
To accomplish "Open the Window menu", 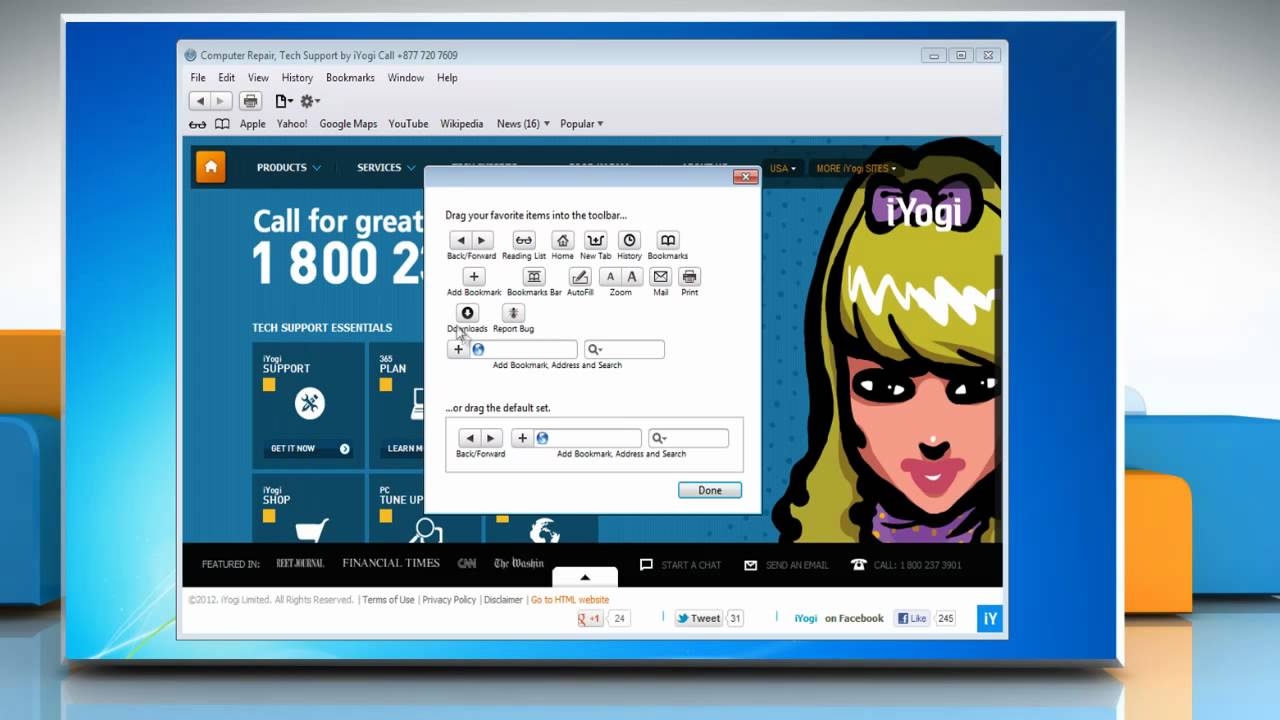I will [x=406, y=78].
